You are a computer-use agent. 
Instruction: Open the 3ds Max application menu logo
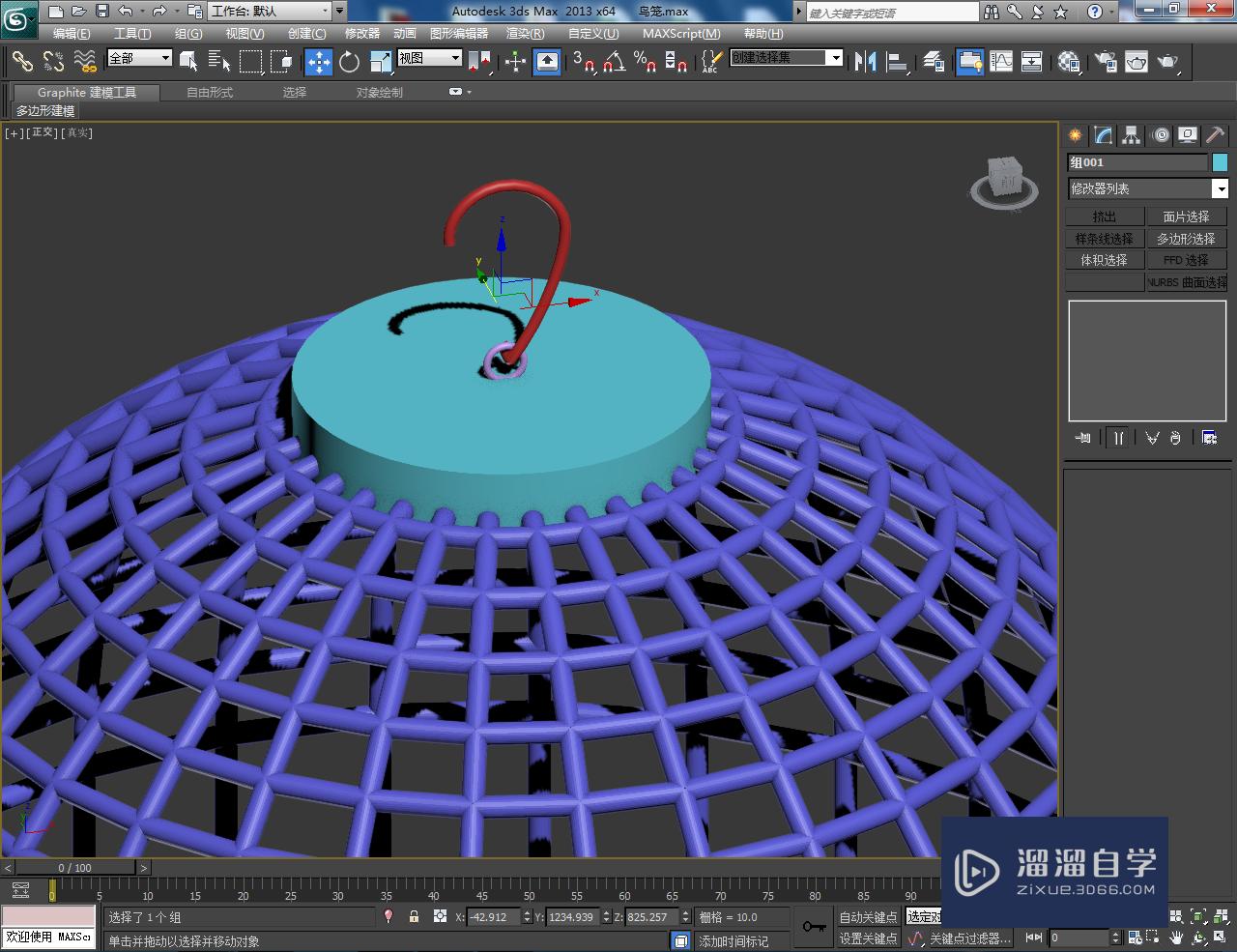click(18, 18)
